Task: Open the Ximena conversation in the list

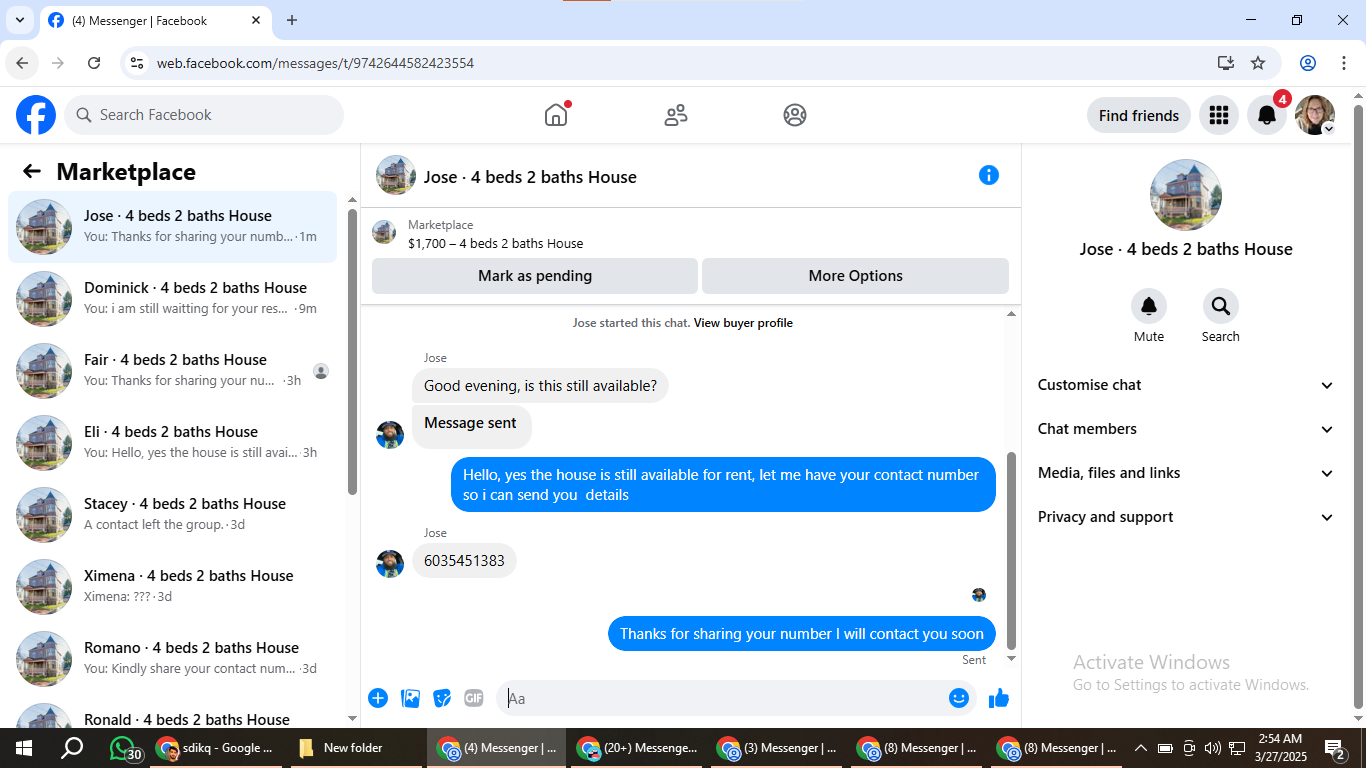Action: pos(173,587)
